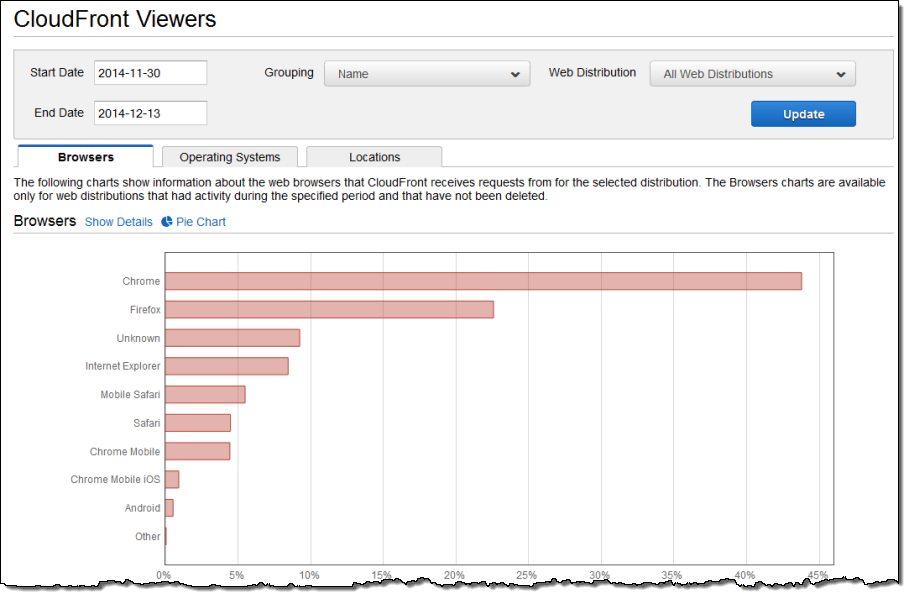Image resolution: width=910 pixels, height=597 pixels.
Task: Click the Mobile Safari axis label
Action: pos(130,395)
